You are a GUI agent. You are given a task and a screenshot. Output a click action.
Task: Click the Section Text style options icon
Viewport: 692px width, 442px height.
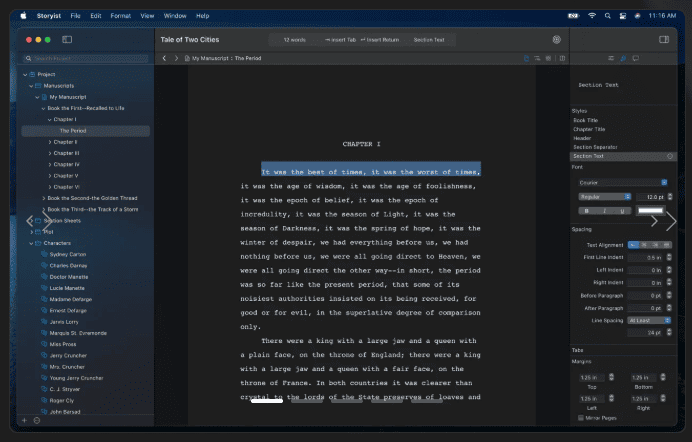670,156
